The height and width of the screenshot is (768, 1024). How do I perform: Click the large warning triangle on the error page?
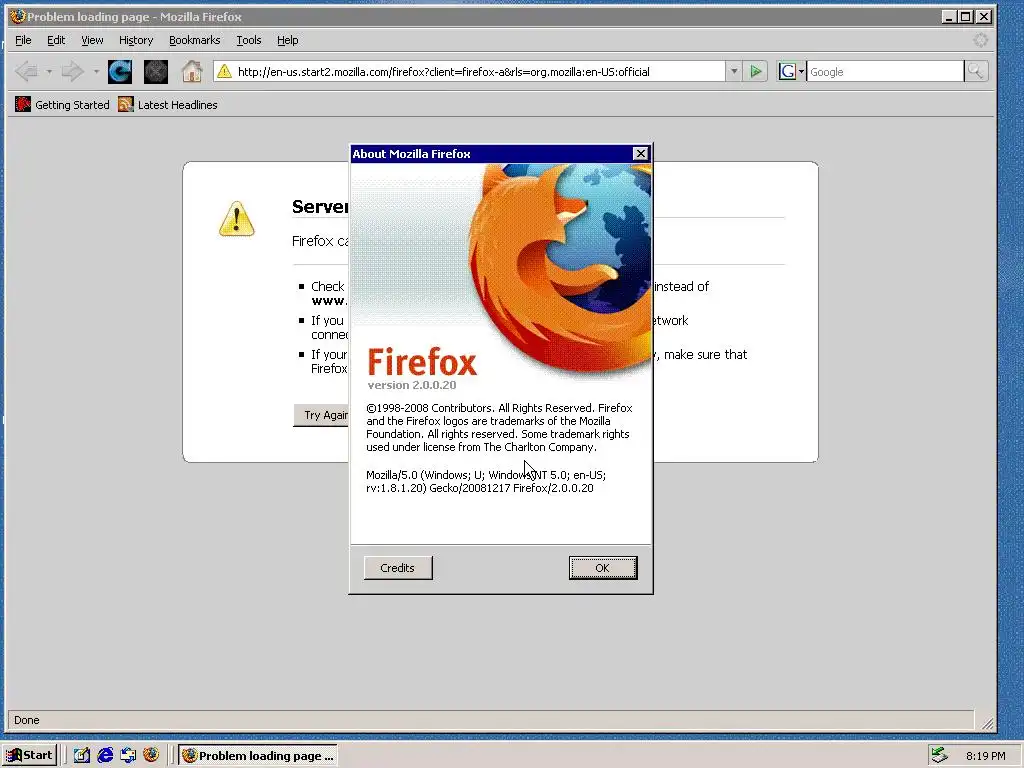236,219
